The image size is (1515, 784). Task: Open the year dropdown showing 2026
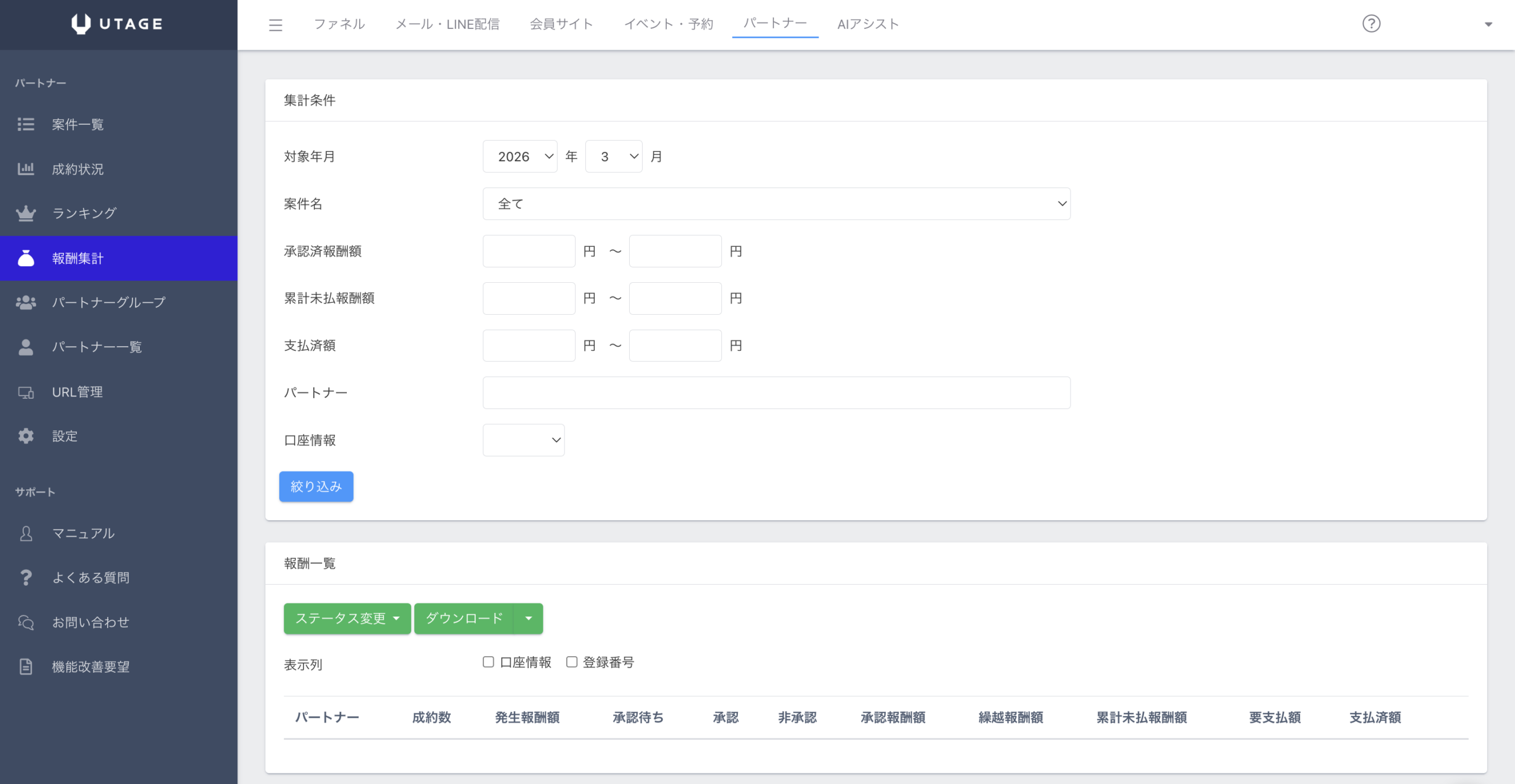coord(520,157)
